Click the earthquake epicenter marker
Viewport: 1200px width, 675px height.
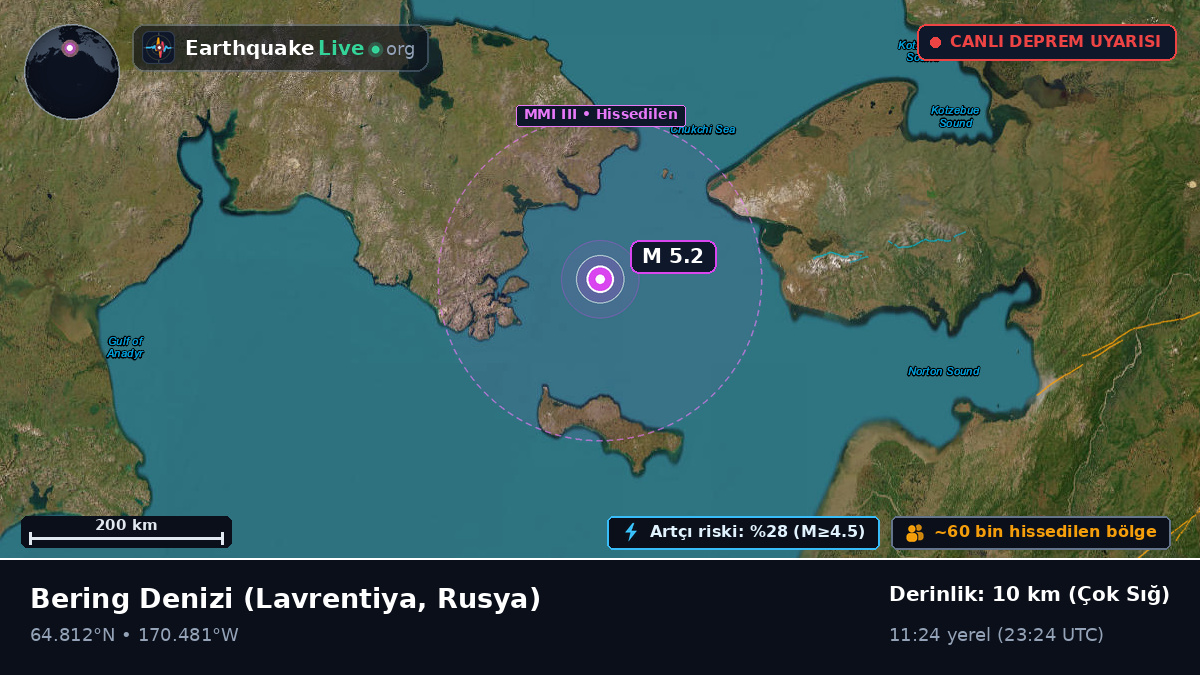(x=600, y=280)
